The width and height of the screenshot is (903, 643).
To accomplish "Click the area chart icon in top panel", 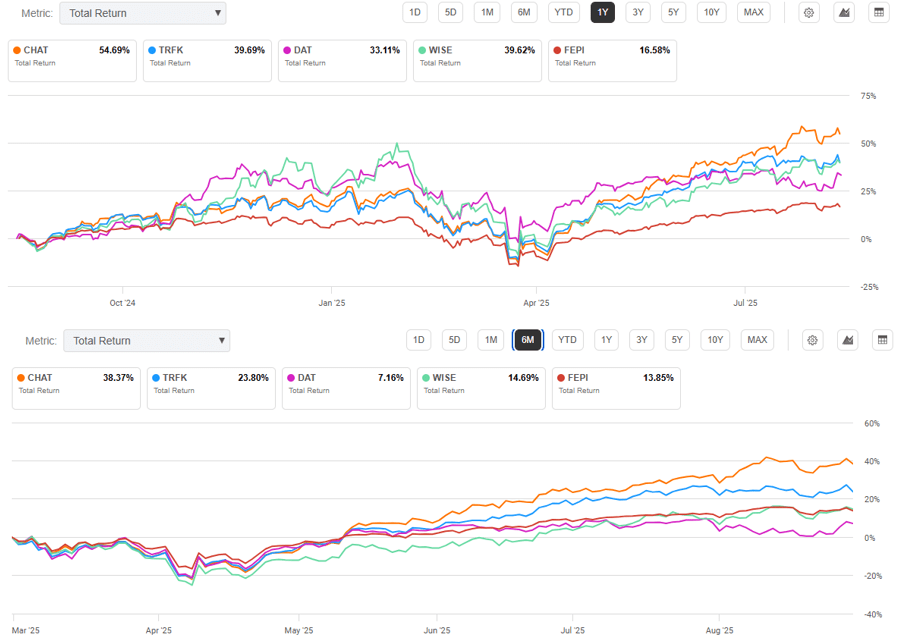I will pos(844,13).
